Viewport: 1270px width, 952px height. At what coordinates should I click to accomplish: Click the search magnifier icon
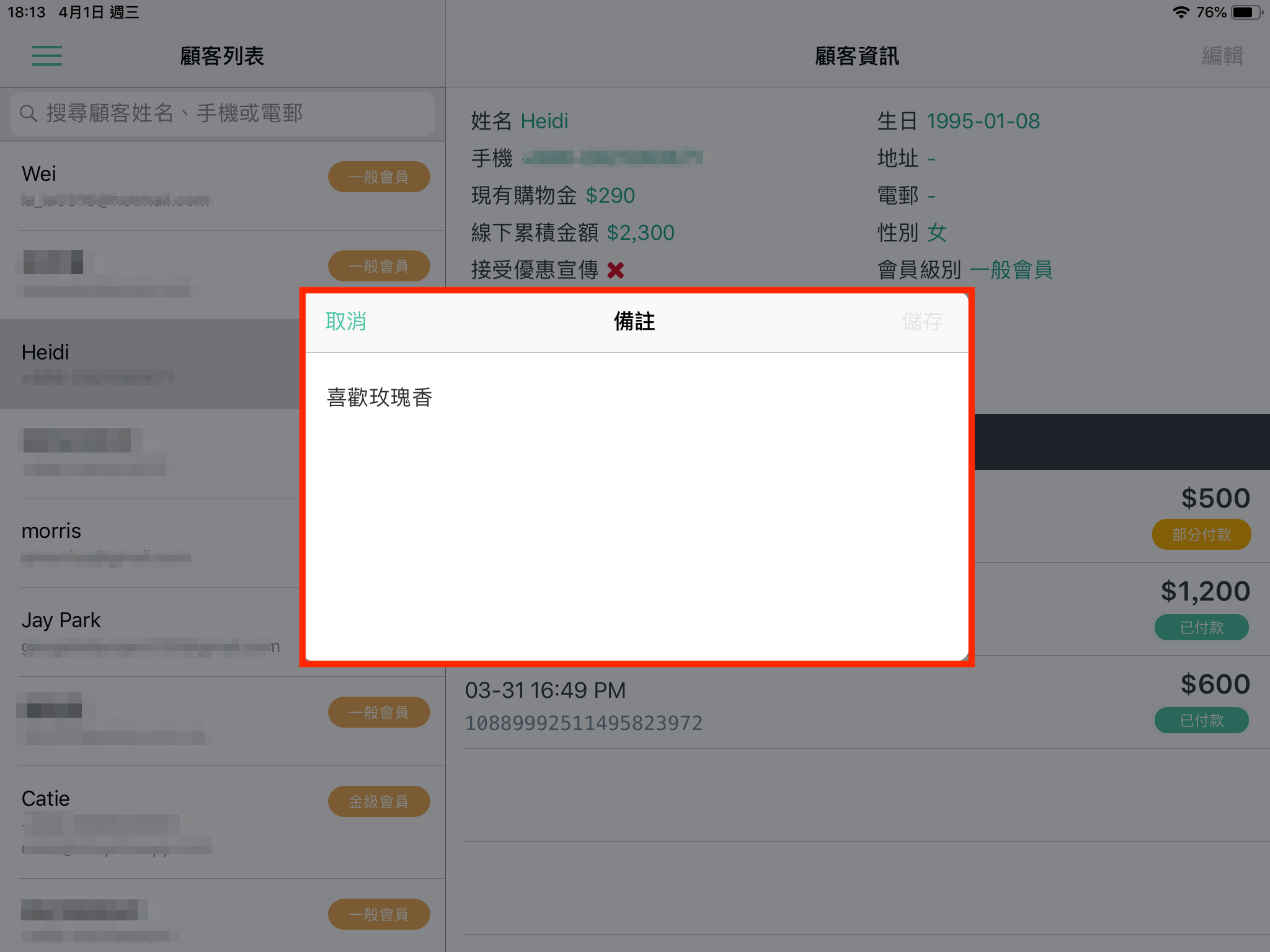coord(29,113)
